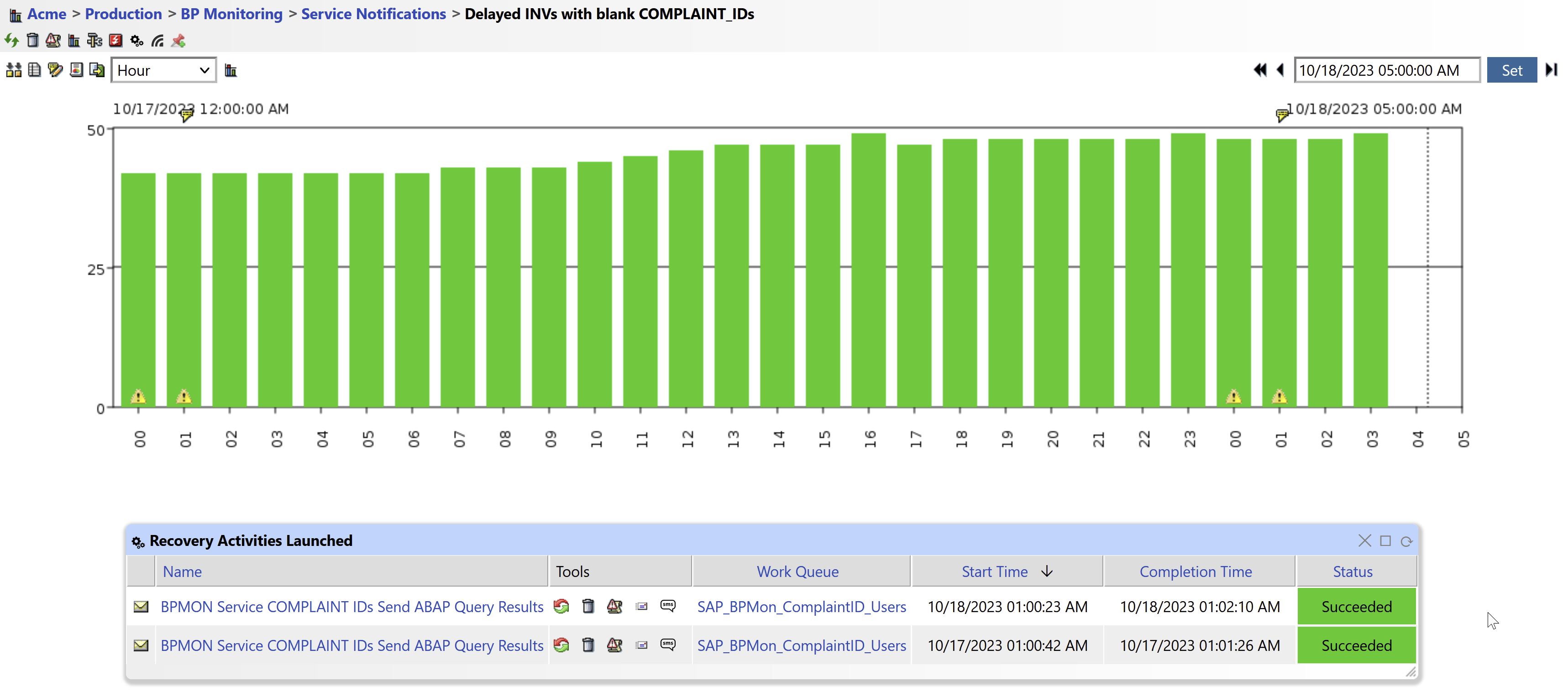This screenshot has height=692, width=1568.
Task: Click the red flash/error icon in the toolbar
Action: coord(115,40)
